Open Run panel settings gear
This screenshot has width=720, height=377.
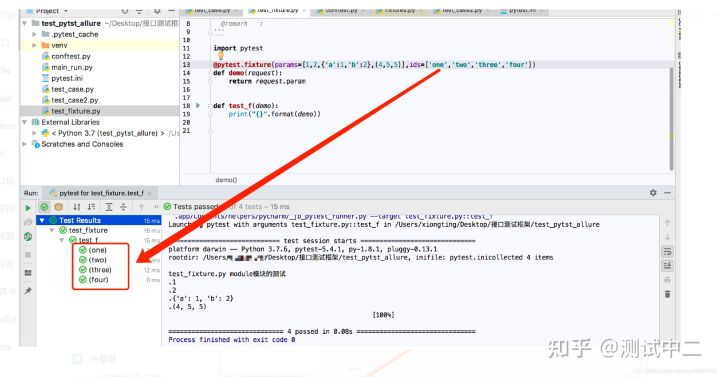[653, 193]
